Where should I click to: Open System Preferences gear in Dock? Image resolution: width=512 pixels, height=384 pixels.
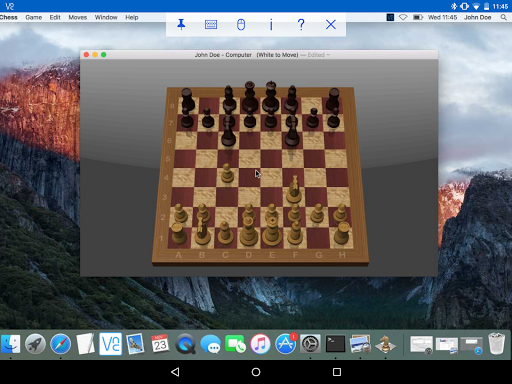(310, 344)
